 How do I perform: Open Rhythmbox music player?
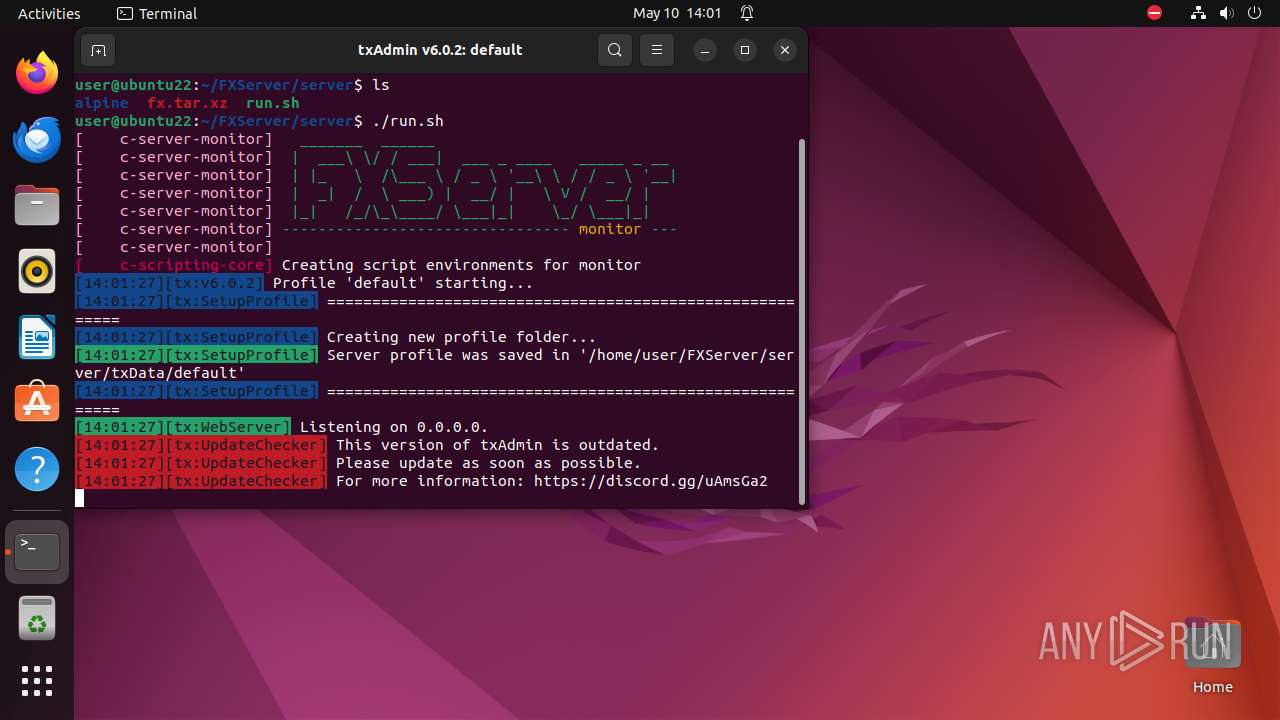click(x=37, y=271)
